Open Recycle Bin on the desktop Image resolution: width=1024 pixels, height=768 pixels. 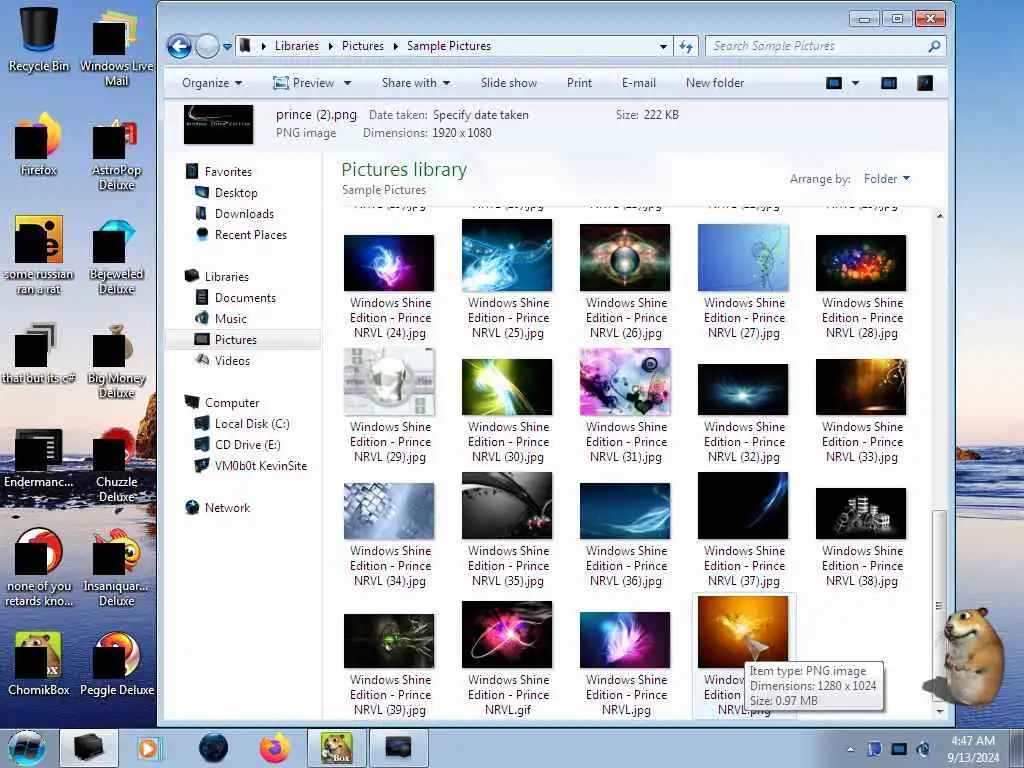tap(38, 39)
